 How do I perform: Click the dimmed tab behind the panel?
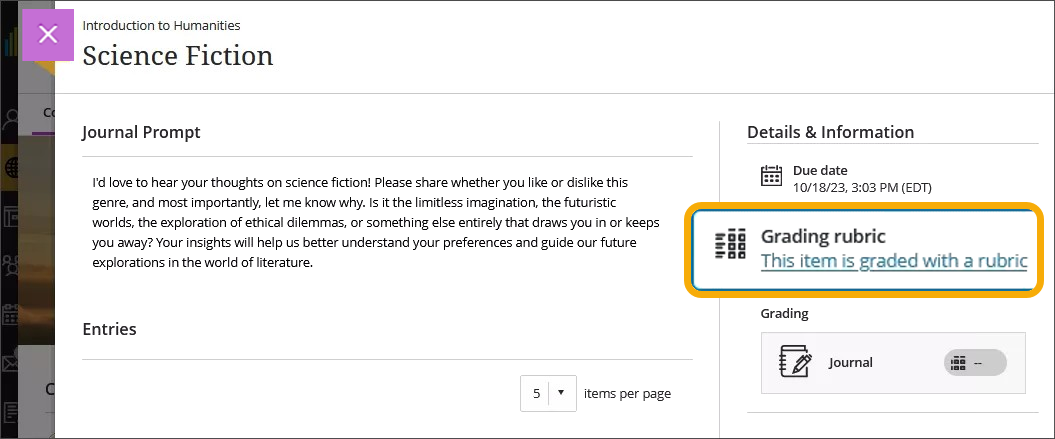click(47, 113)
